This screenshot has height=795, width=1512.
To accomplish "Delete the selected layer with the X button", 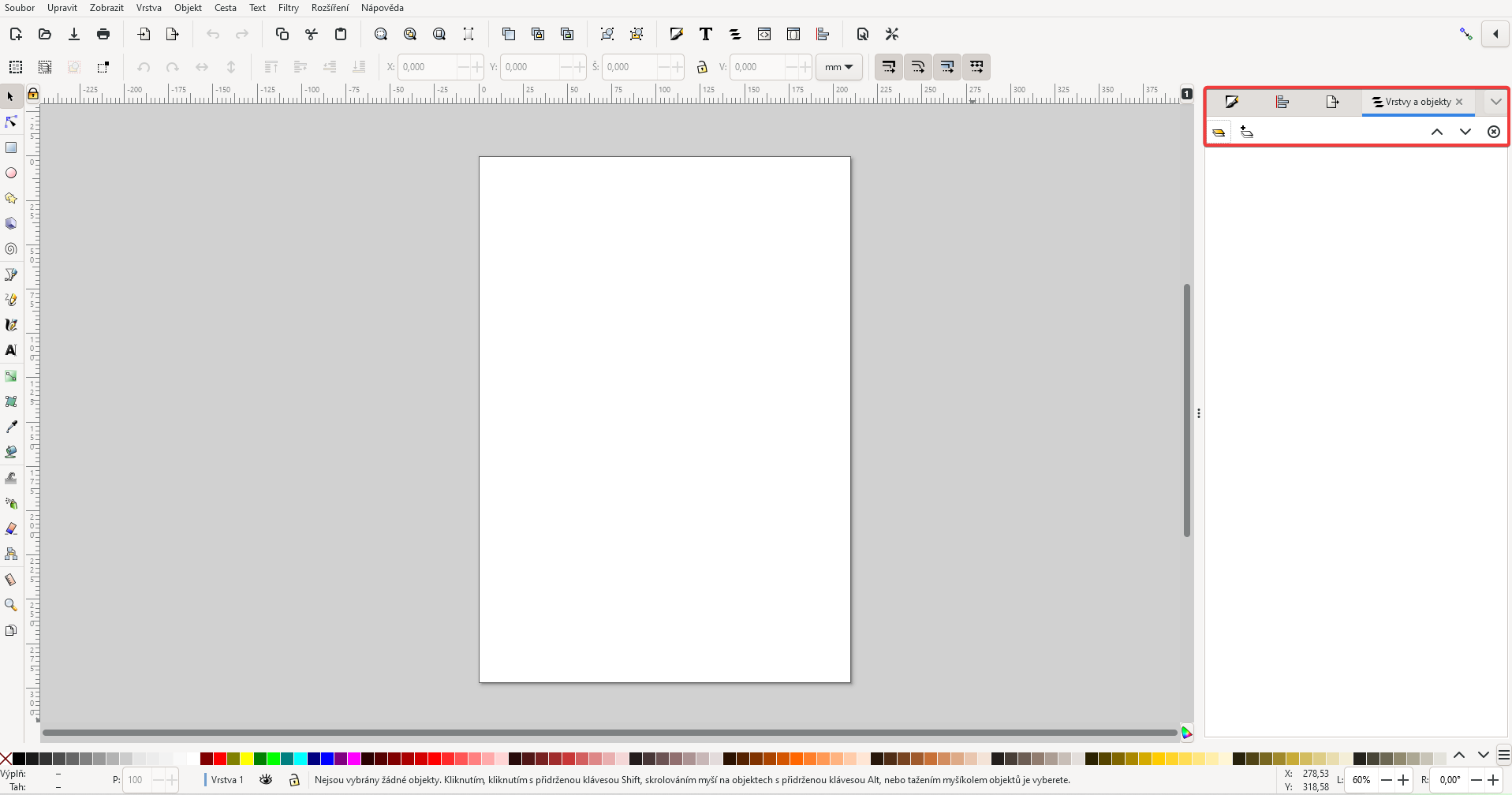I will pos(1493,132).
